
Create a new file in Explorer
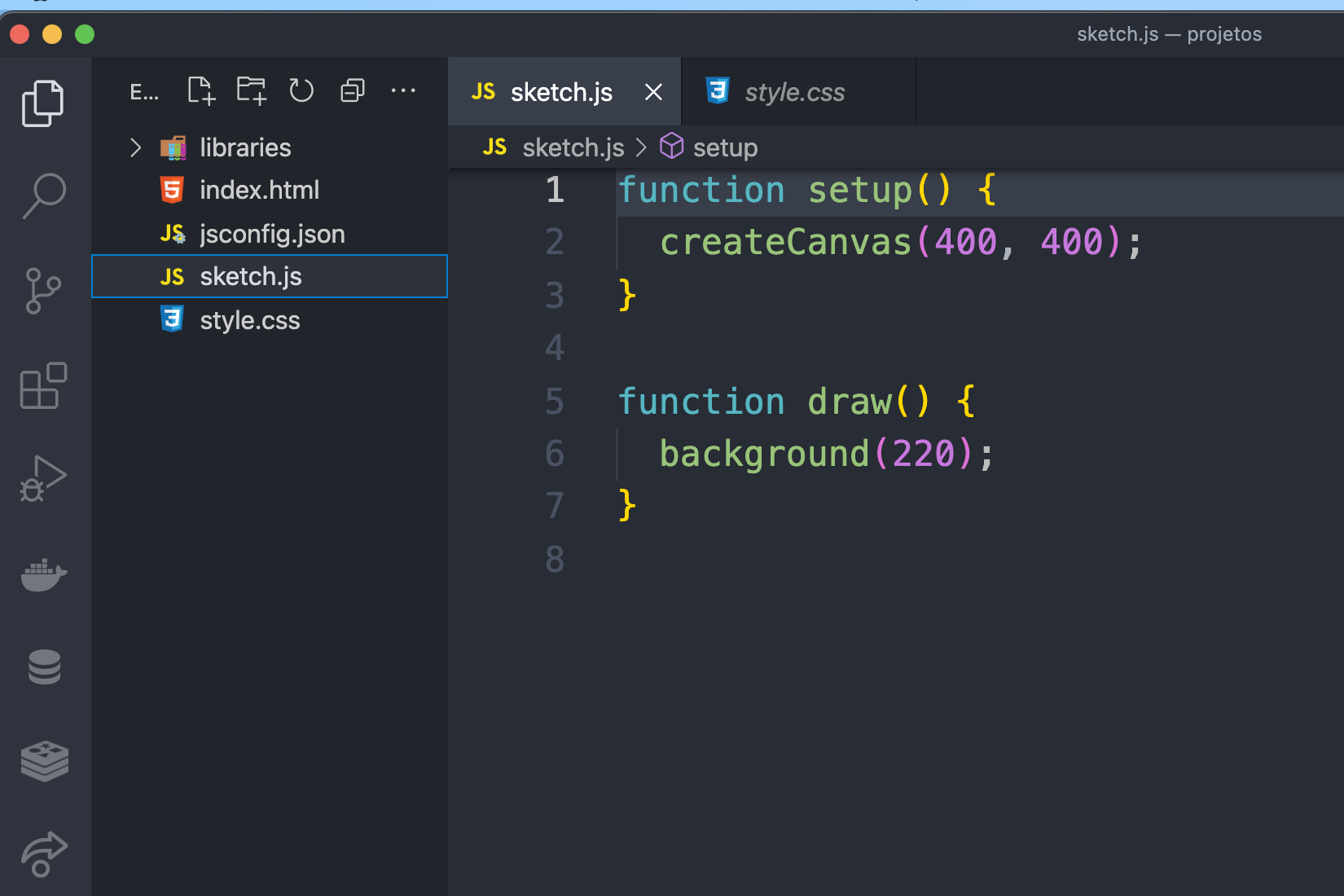[x=200, y=90]
